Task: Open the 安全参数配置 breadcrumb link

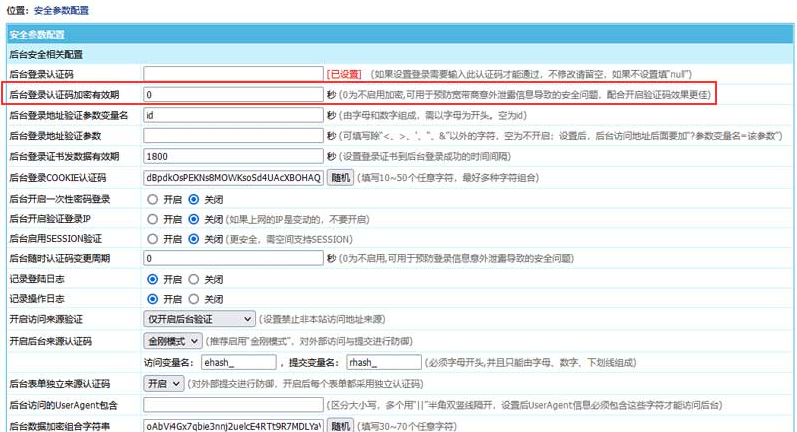Action: pyautogui.click(x=61, y=11)
